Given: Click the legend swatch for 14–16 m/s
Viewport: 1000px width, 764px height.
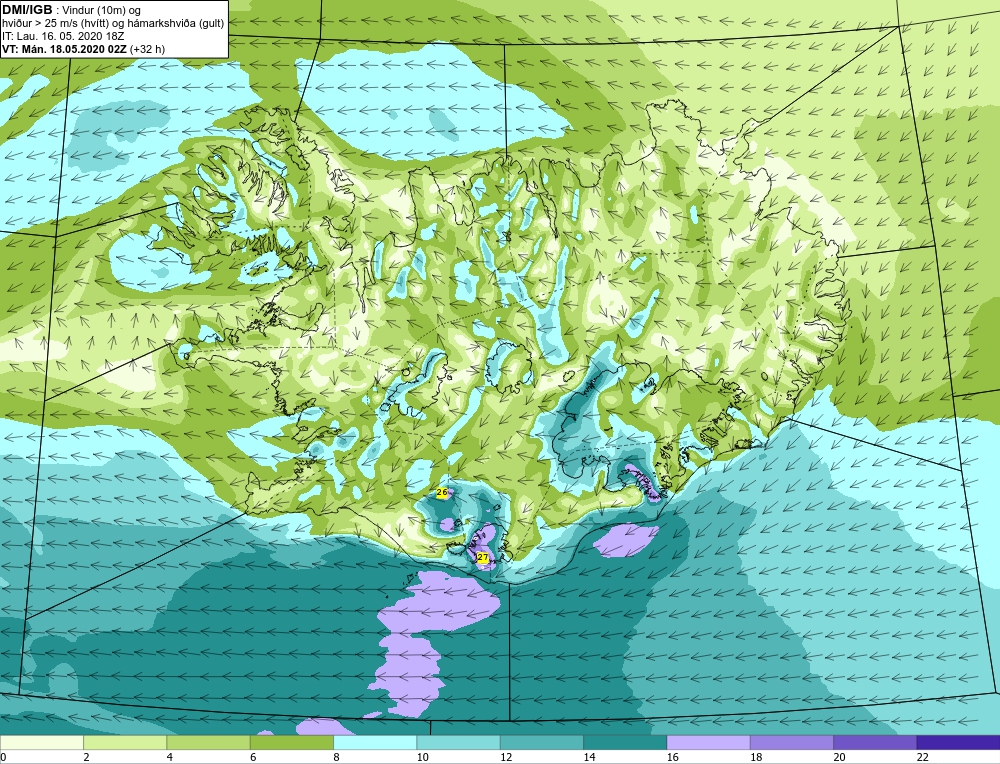Looking at the screenshot, I should tap(625, 742).
